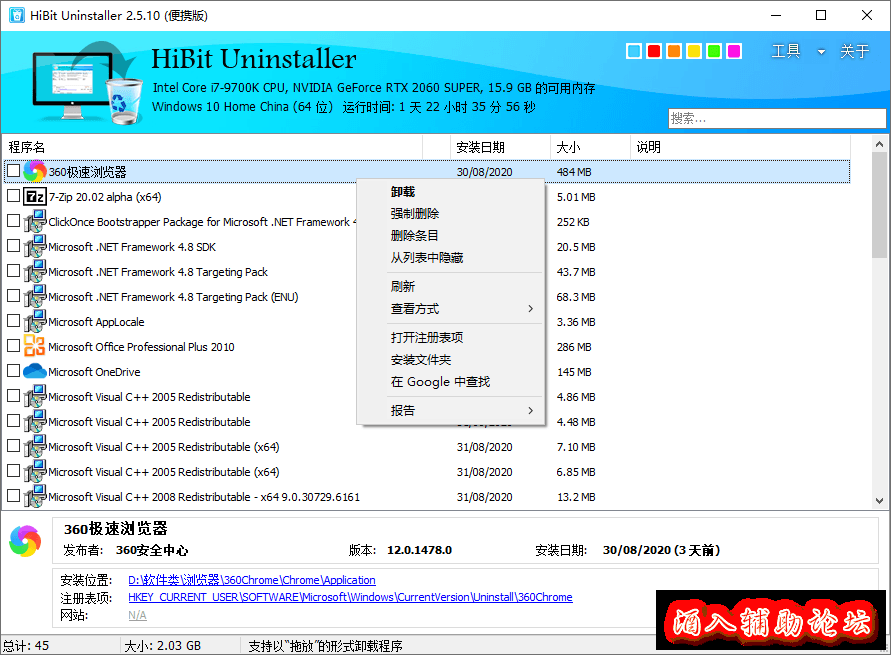
Task: Click the 总计: 45 status bar entry
Action: tap(26, 646)
